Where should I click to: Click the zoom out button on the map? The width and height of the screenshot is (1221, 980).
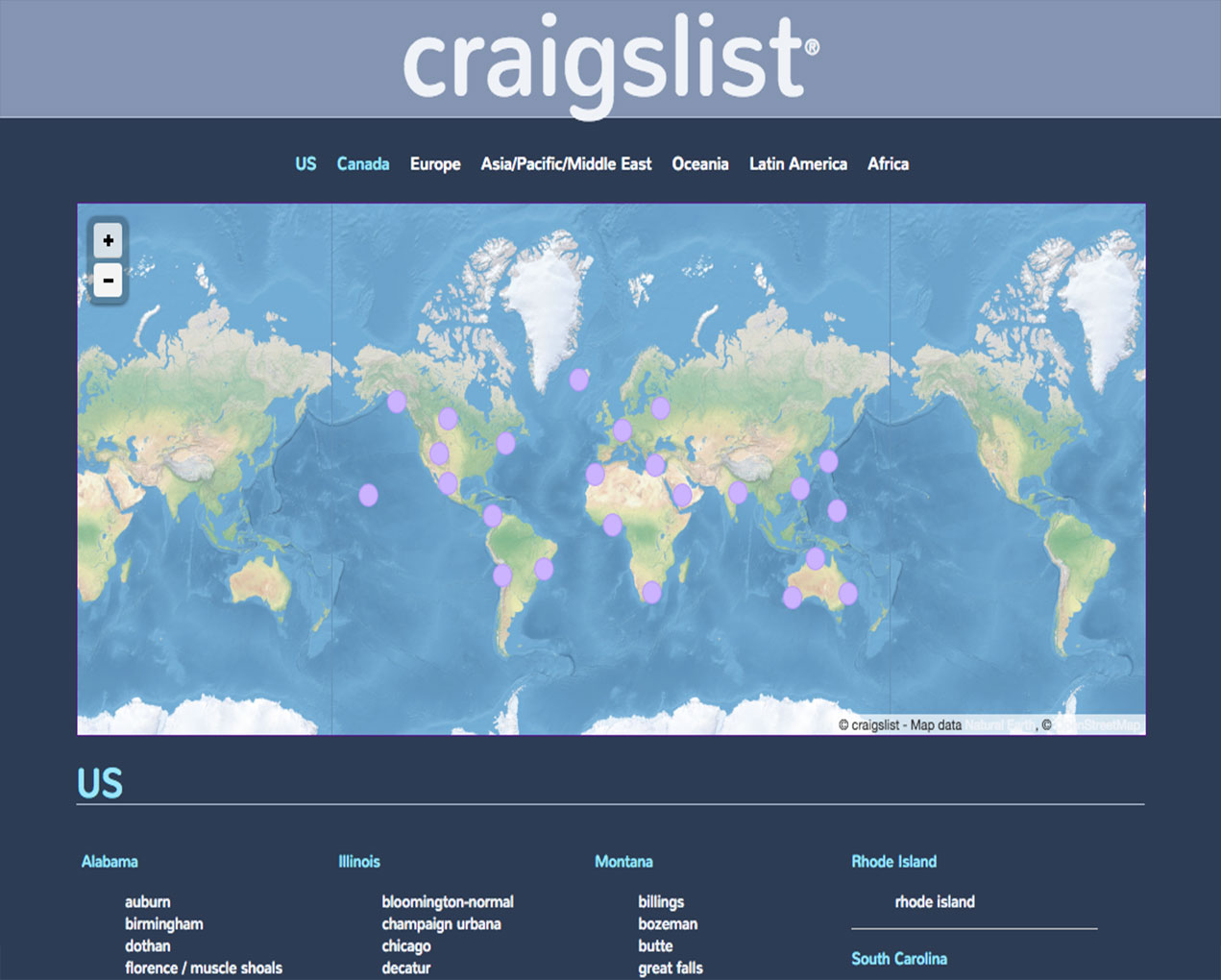[107, 282]
